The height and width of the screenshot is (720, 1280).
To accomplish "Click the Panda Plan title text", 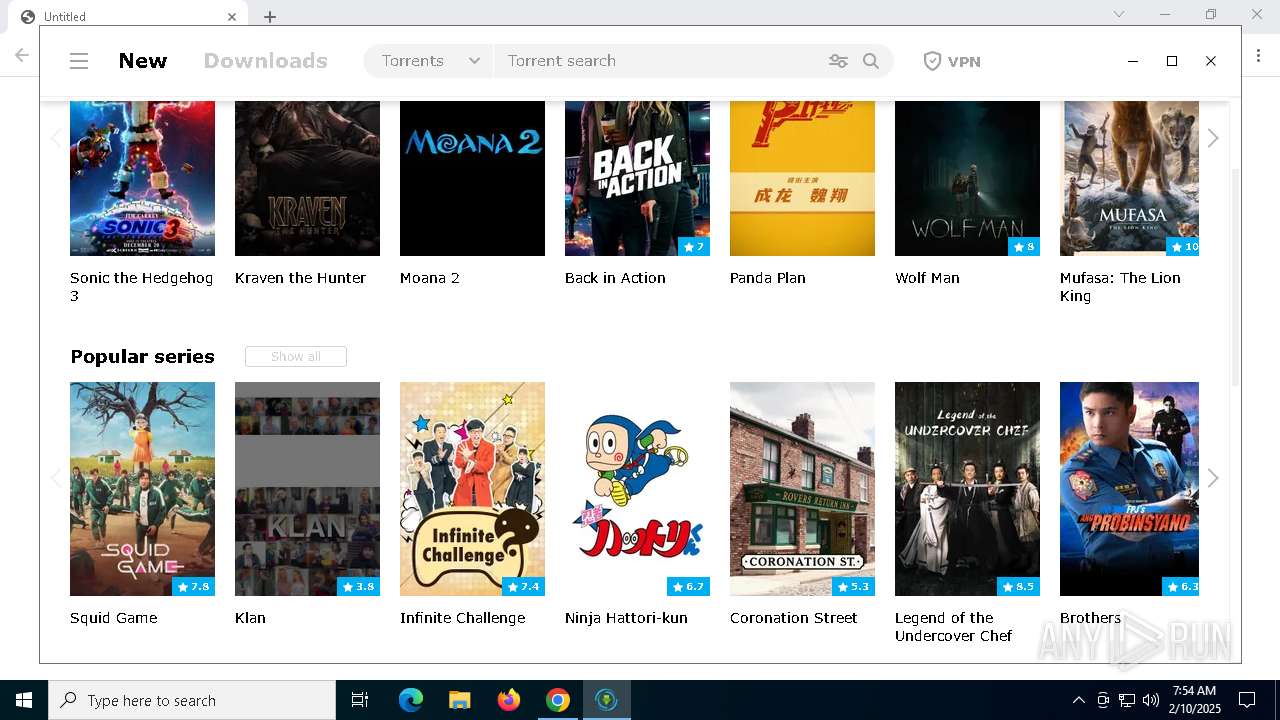I will pyautogui.click(x=768, y=278).
